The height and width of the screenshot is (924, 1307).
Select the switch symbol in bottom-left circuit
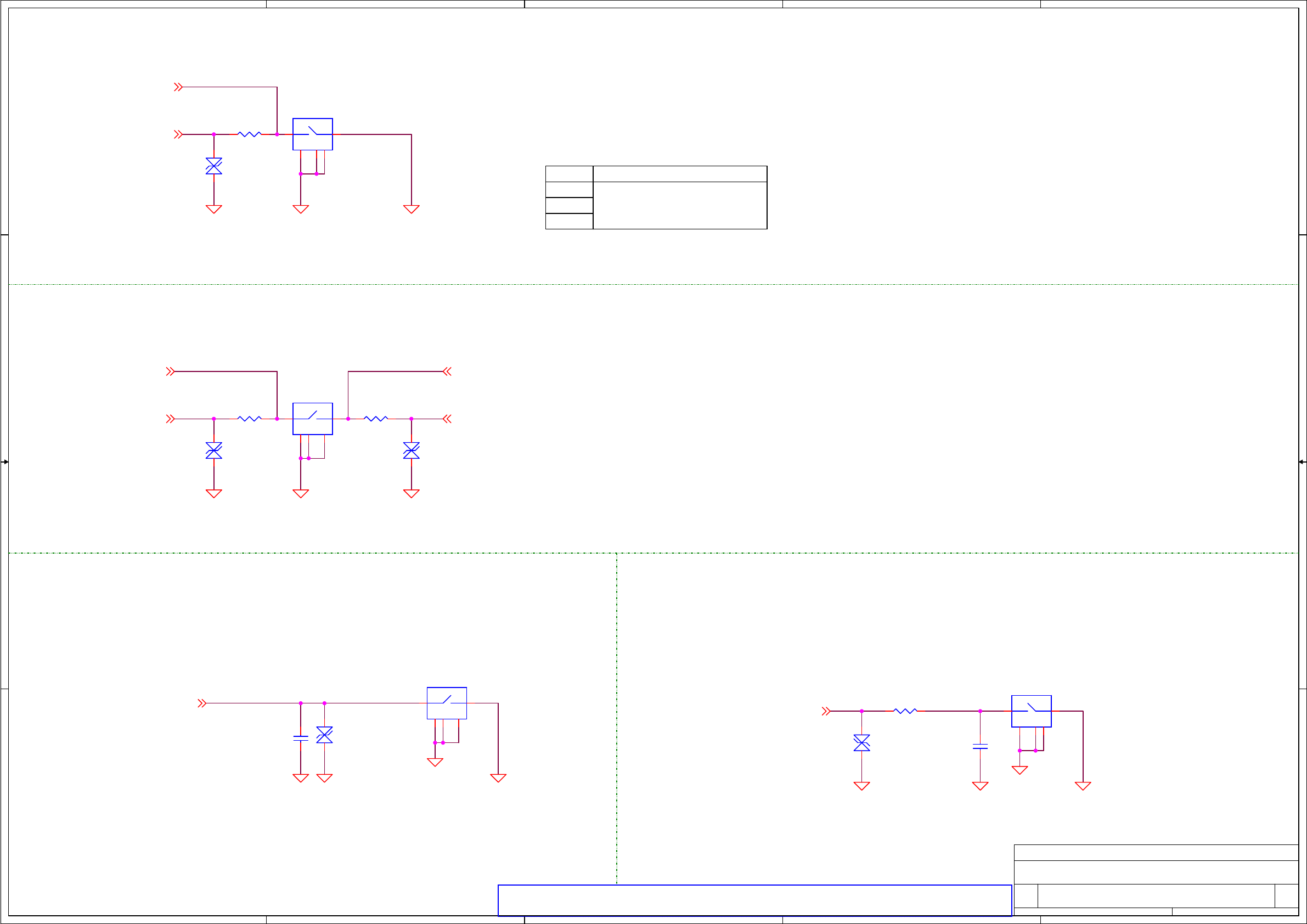tap(447, 703)
